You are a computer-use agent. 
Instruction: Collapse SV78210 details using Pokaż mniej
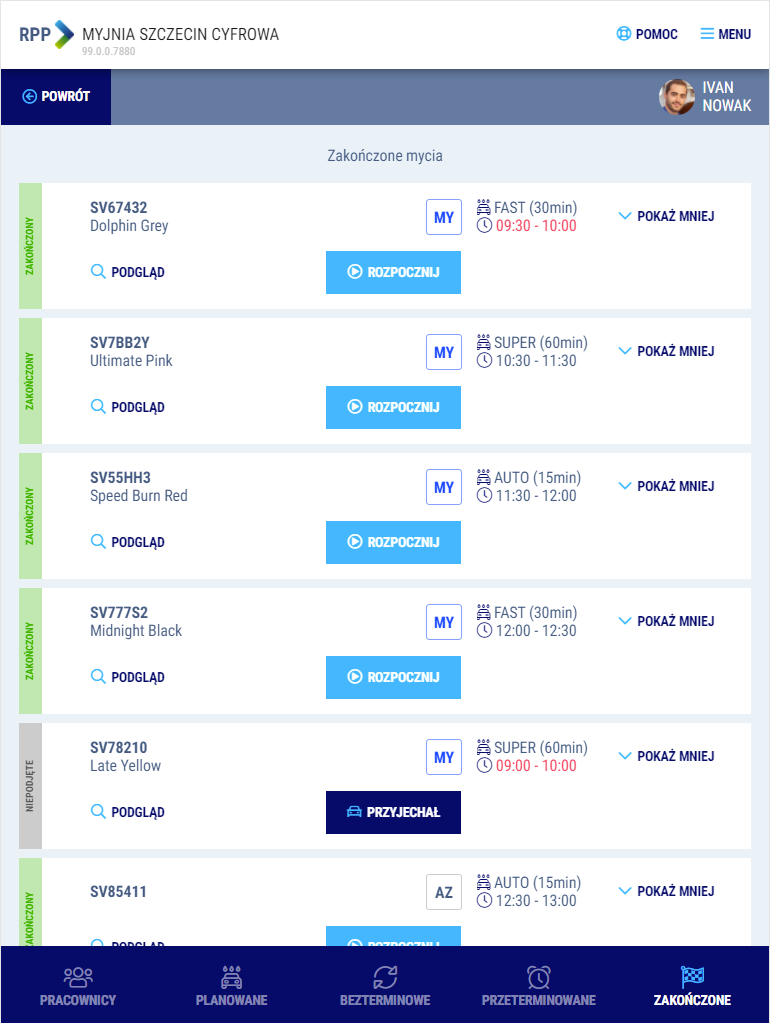point(666,756)
